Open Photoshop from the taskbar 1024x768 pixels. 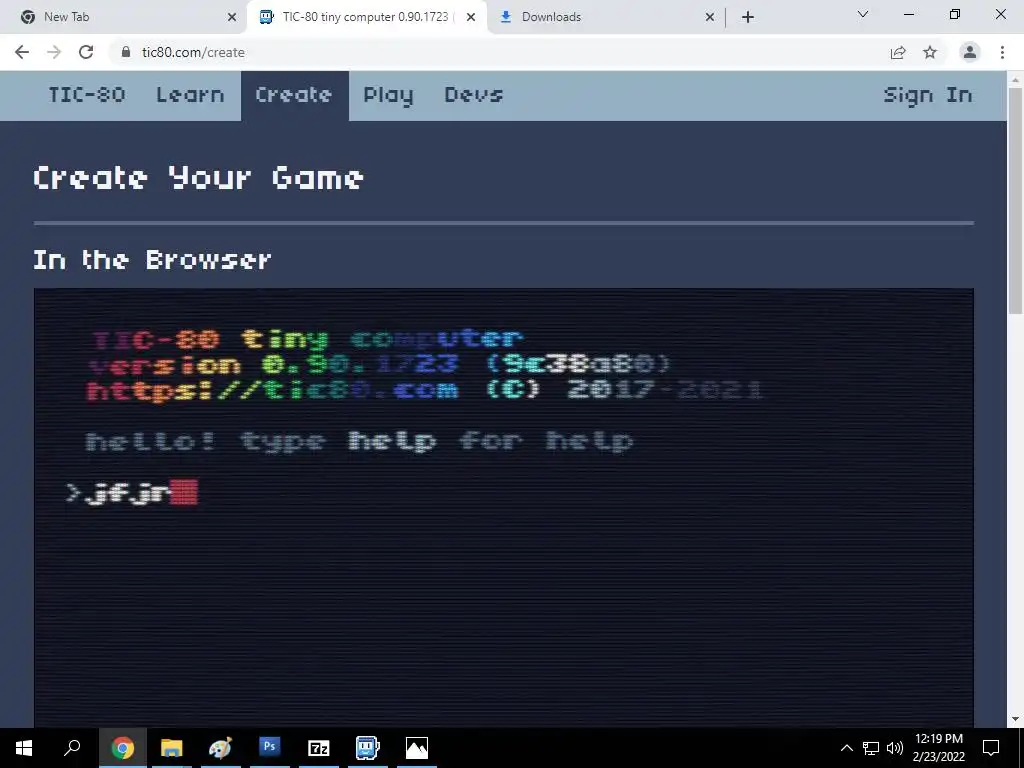[x=269, y=748]
